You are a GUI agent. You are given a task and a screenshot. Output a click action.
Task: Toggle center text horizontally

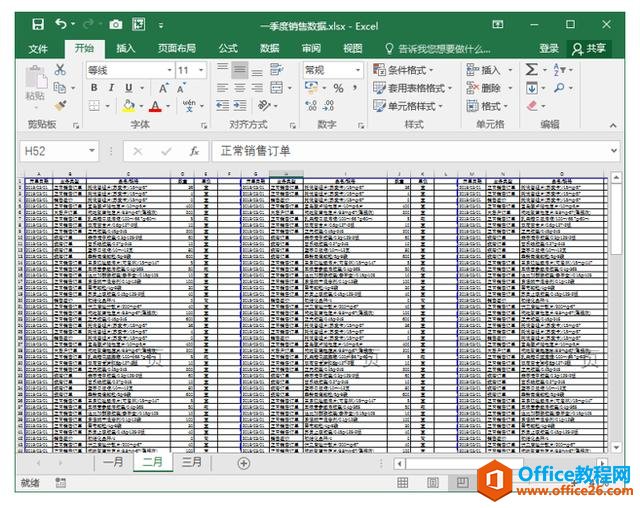(x=240, y=88)
